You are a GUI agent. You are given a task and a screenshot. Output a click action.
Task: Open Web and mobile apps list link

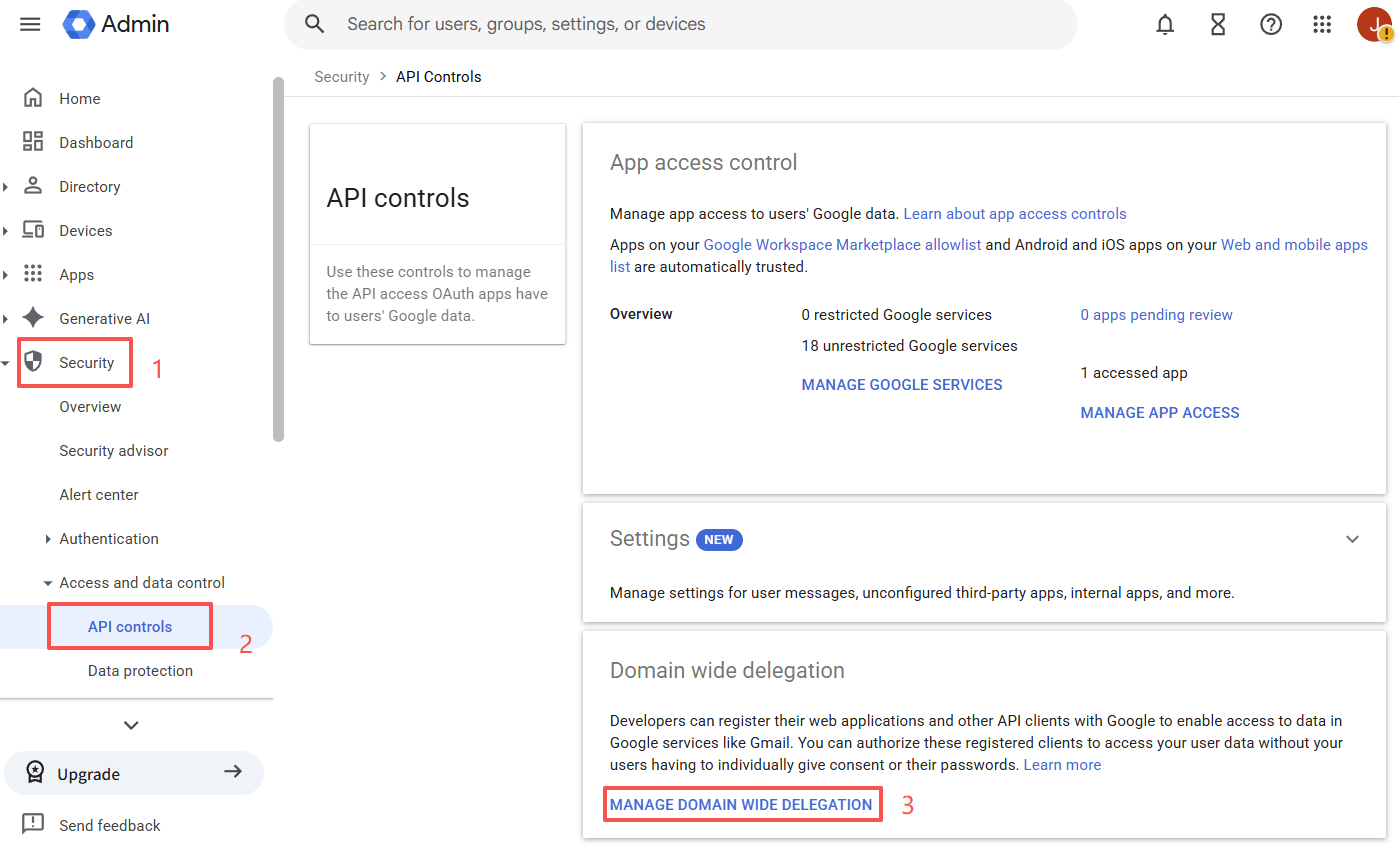tap(1294, 244)
